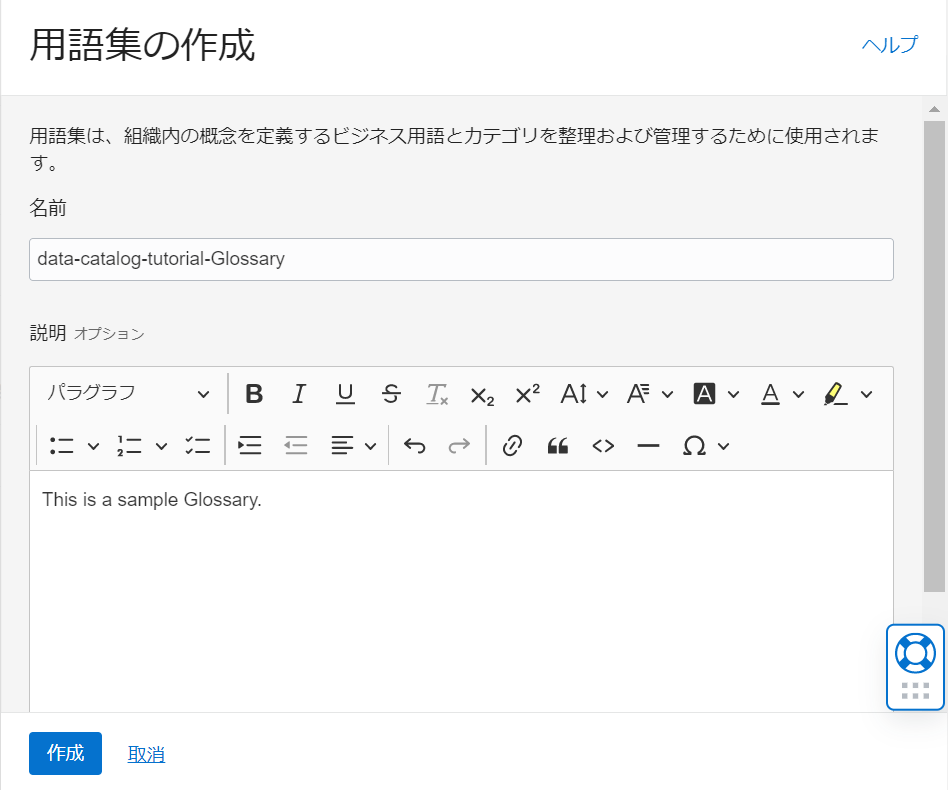
Task: Insert a block quote
Action: pos(558,446)
